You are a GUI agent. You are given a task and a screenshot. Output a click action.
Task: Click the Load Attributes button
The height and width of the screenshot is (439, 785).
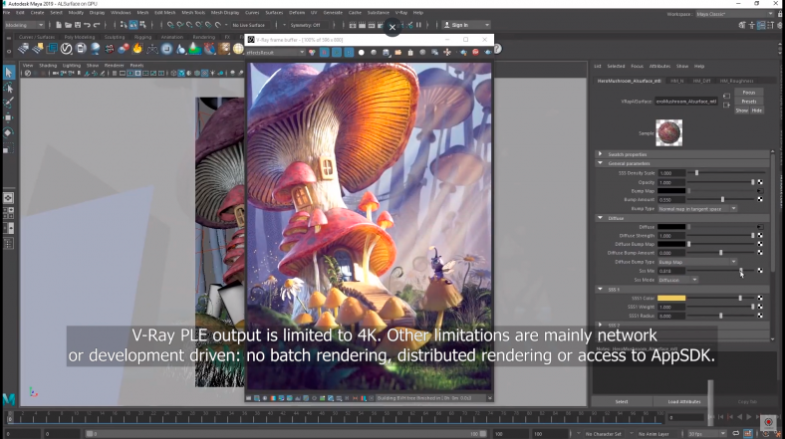684,401
